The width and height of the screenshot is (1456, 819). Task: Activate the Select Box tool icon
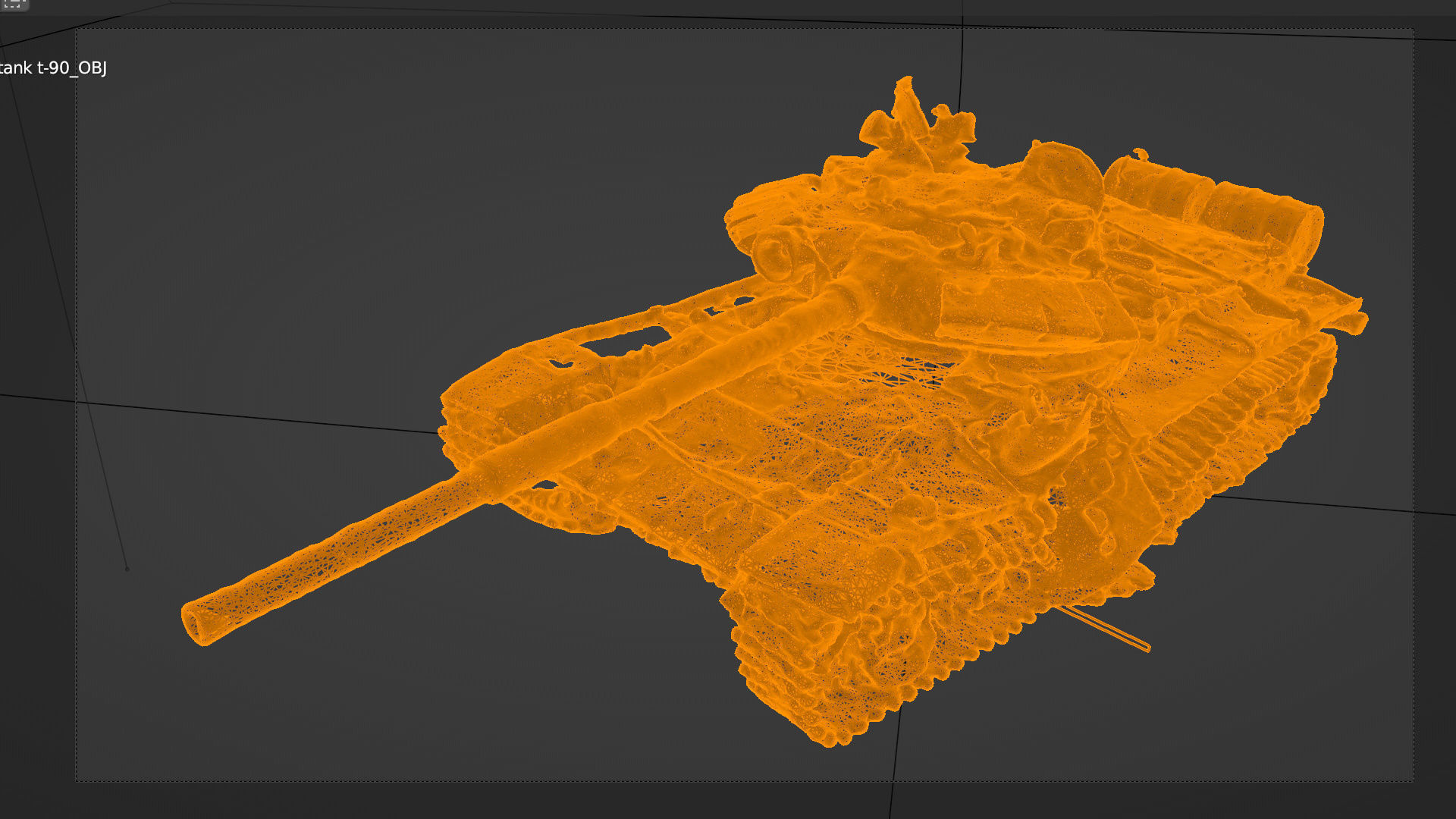click(13, 4)
